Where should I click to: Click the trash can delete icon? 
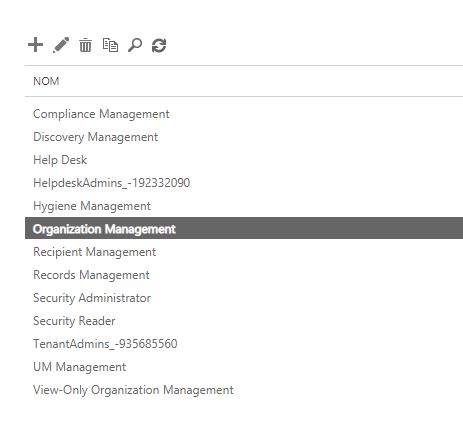(x=85, y=45)
